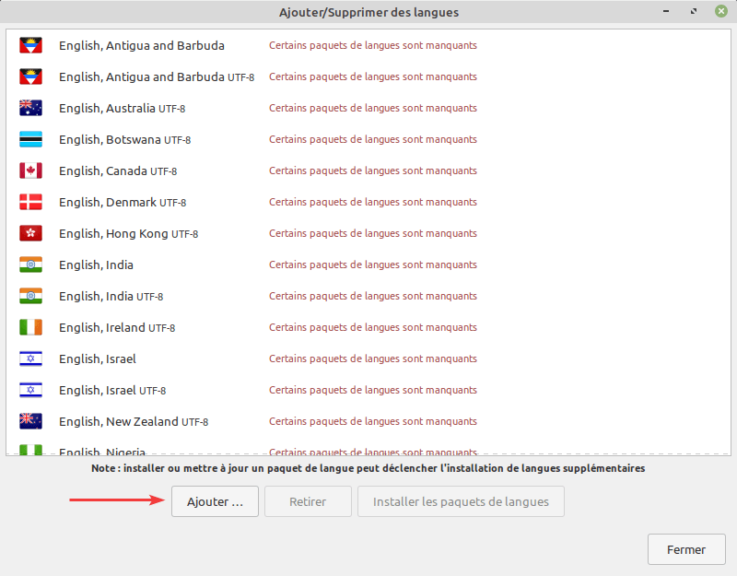
Task: Click the Ireland flag icon
Action: [31, 327]
